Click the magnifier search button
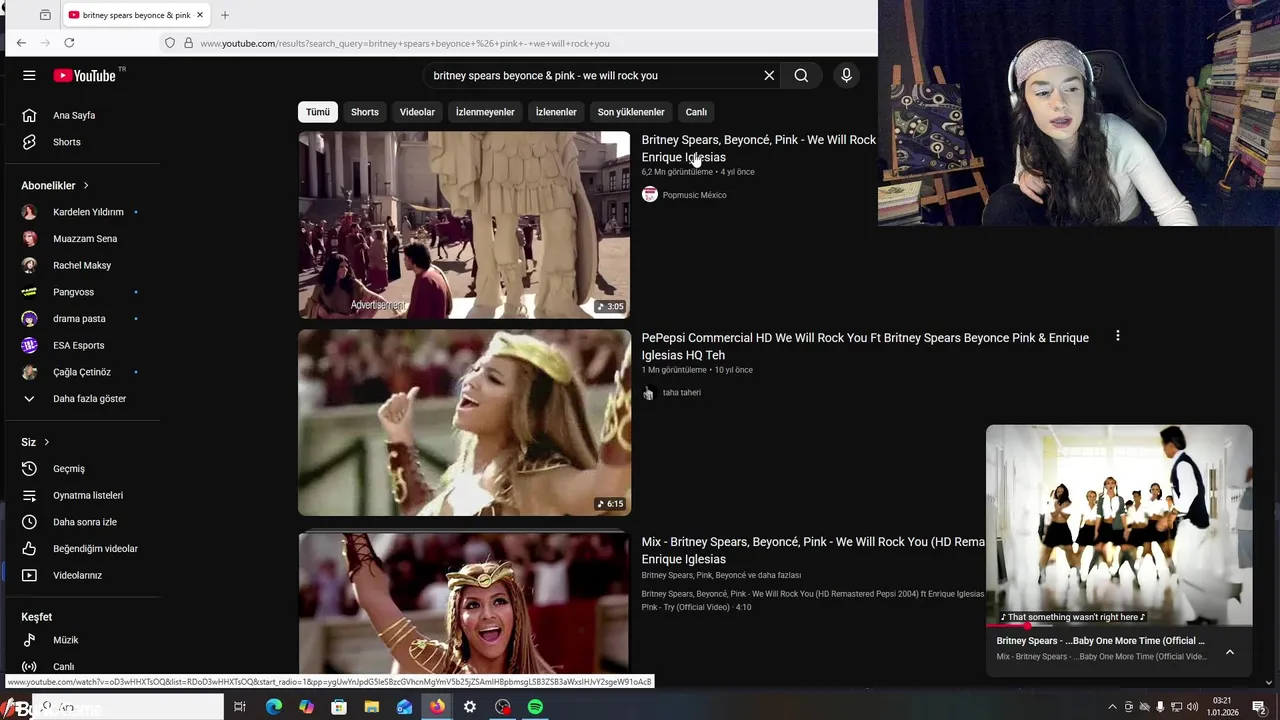This screenshot has width=1280, height=720. pyautogui.click(x=801, y=75)
